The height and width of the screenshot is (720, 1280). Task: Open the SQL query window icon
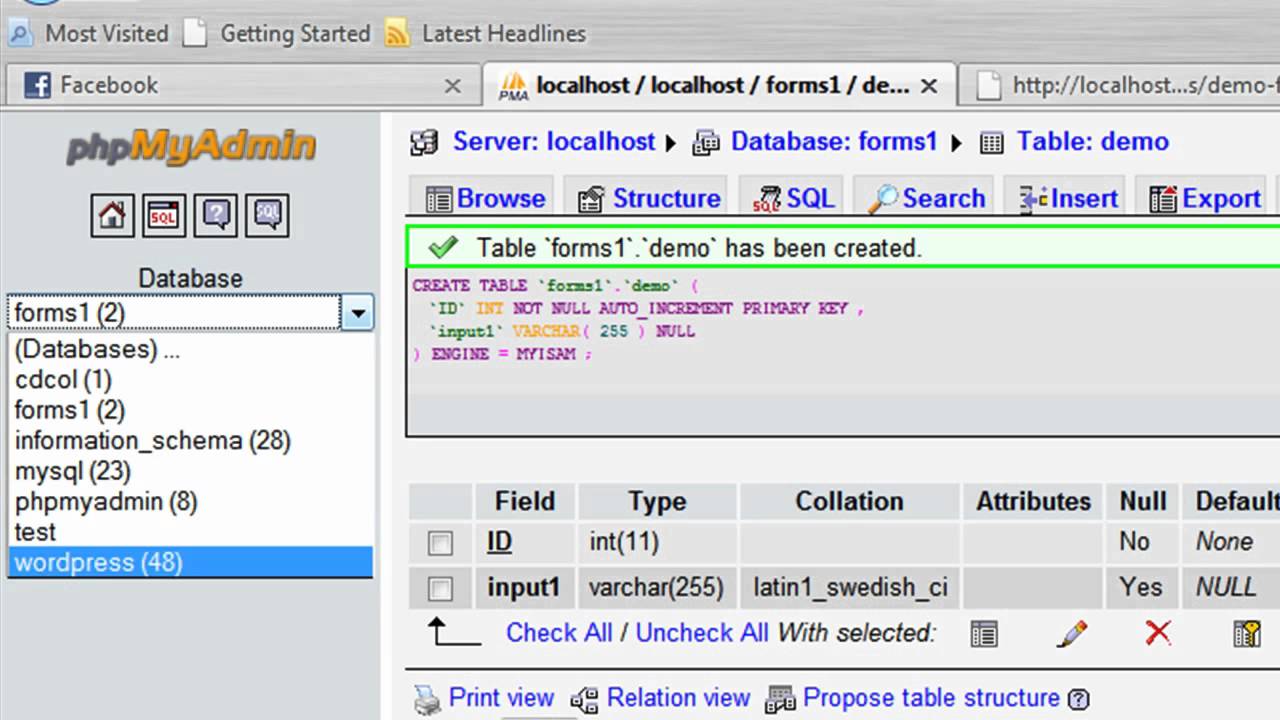[x=163, y=215]
